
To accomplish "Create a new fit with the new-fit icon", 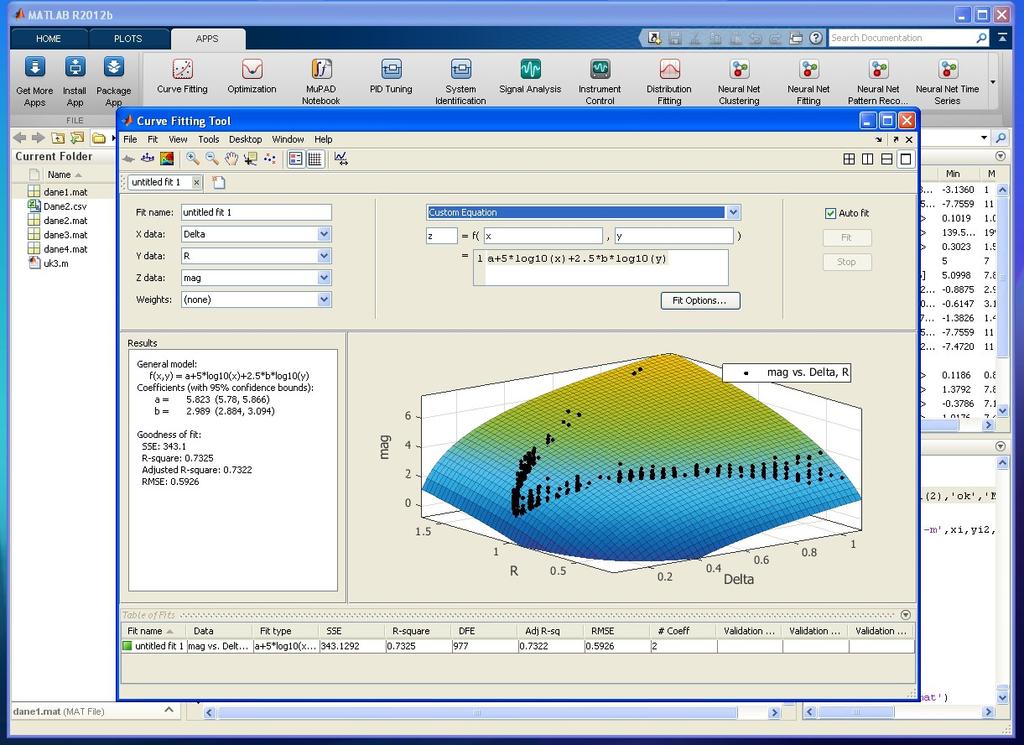I will (x=219, y=182).
